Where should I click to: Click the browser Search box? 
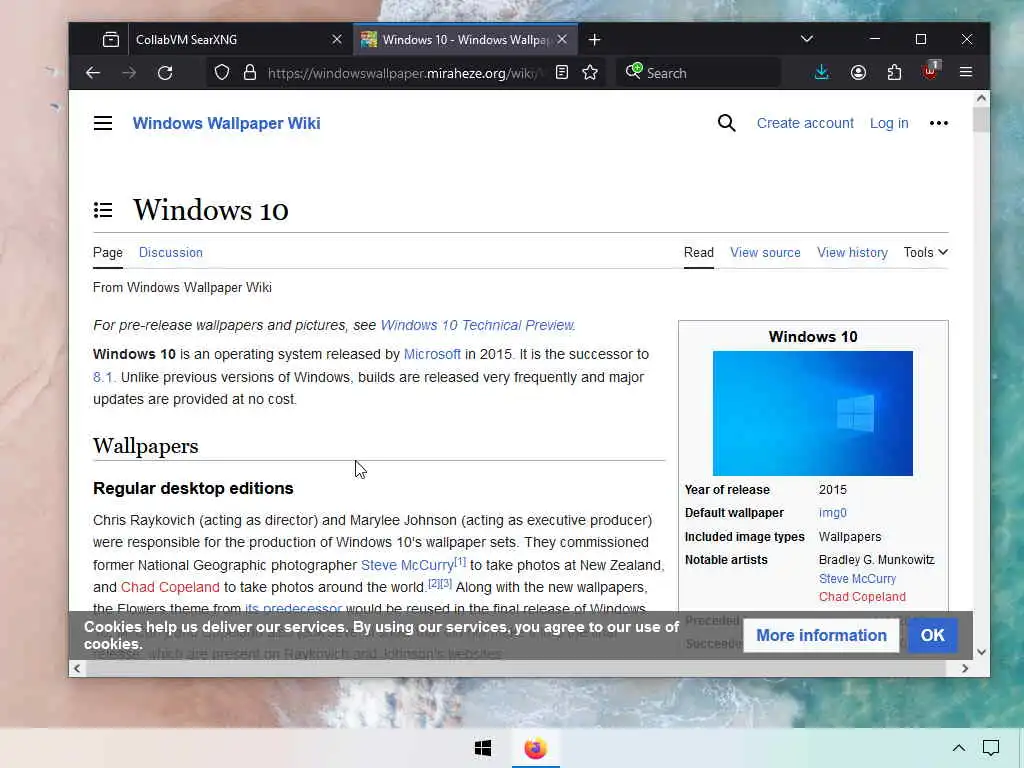pos(699,72)
